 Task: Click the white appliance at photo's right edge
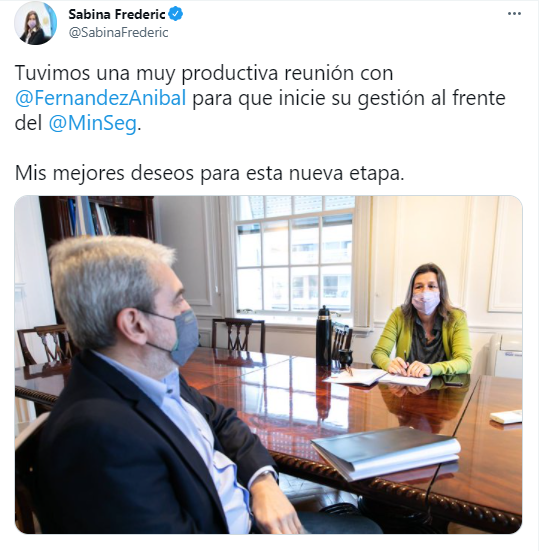tap(504, 355)
